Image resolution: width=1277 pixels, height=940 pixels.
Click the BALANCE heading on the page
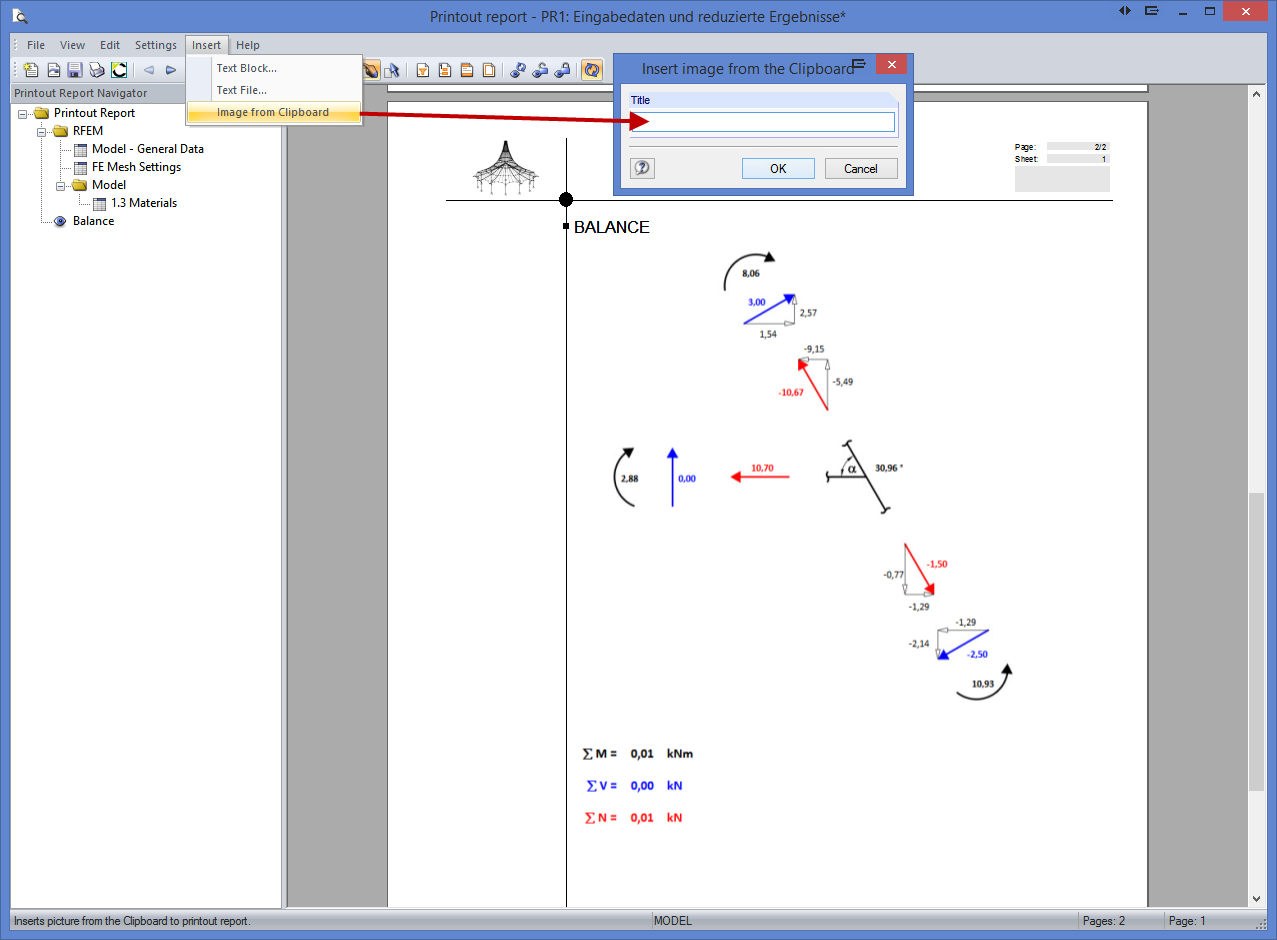pos(612,227)
